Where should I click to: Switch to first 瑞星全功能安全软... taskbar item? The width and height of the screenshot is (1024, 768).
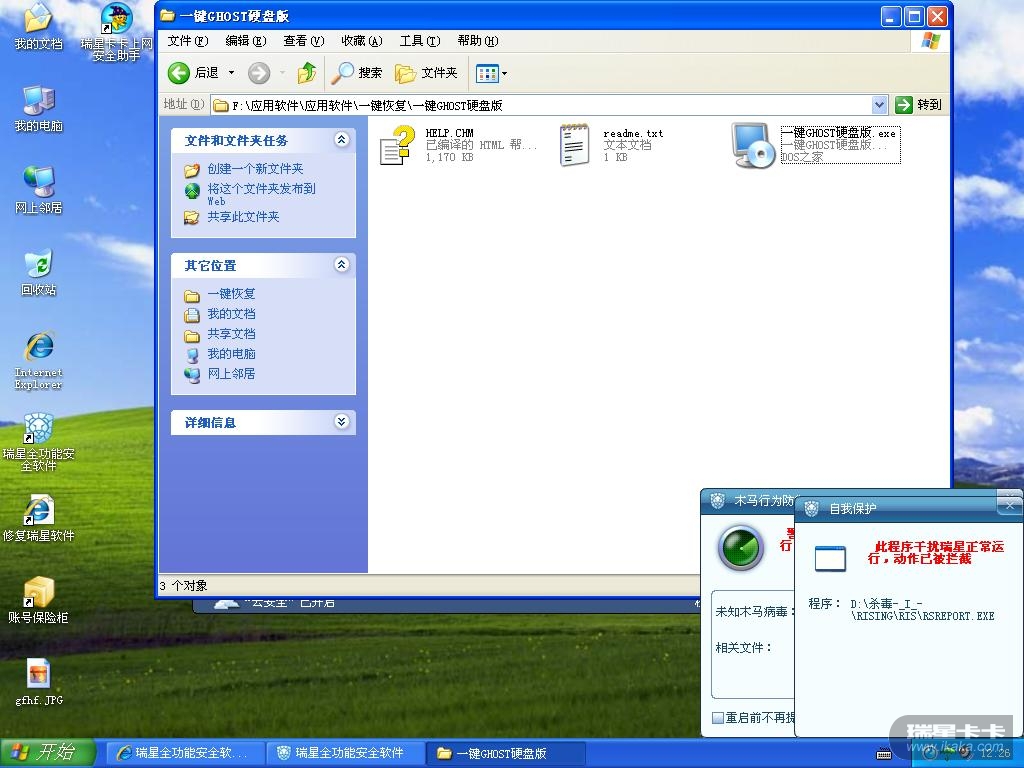(184, 753)
